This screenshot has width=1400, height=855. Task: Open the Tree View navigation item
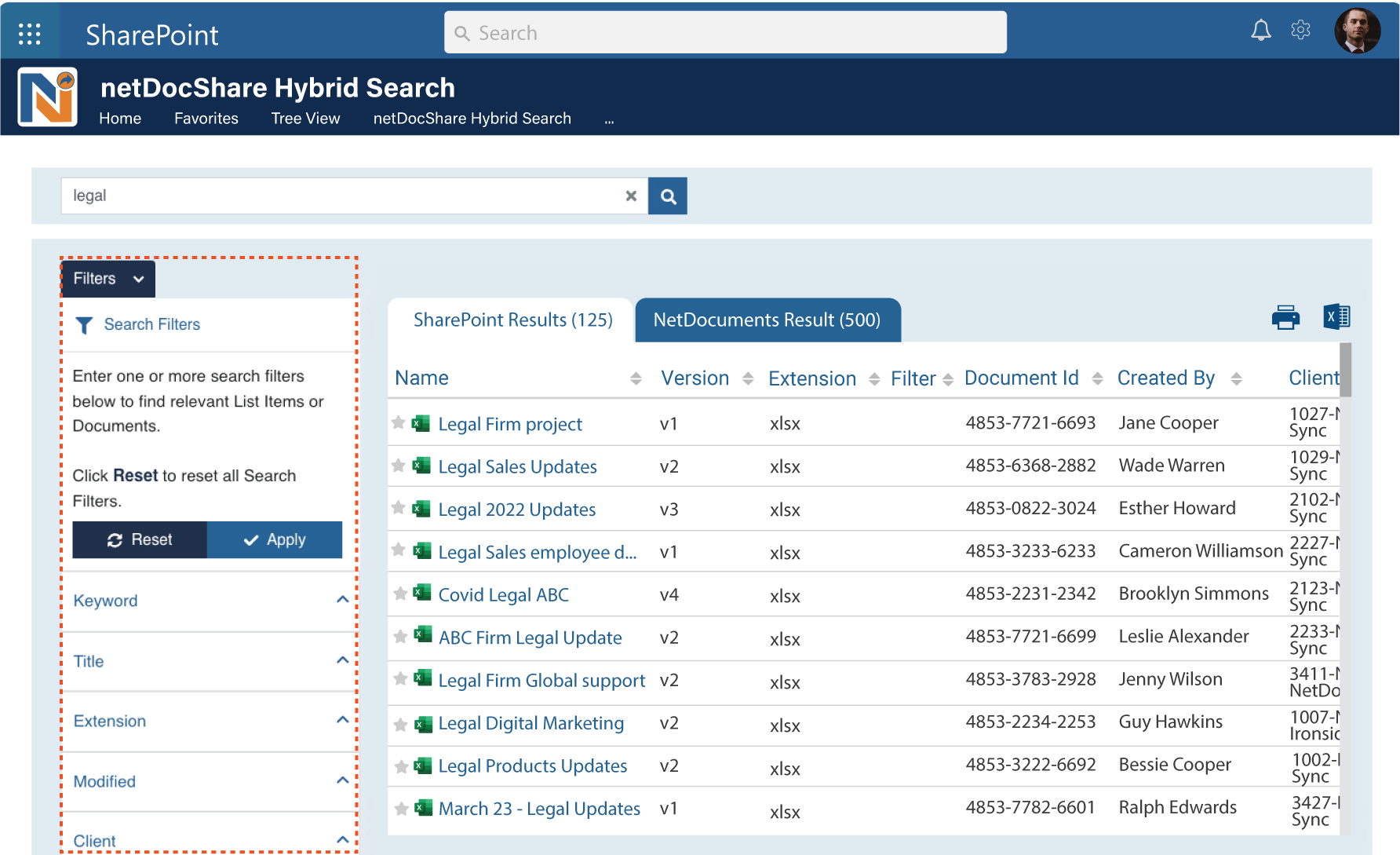(x=305, y=119)
